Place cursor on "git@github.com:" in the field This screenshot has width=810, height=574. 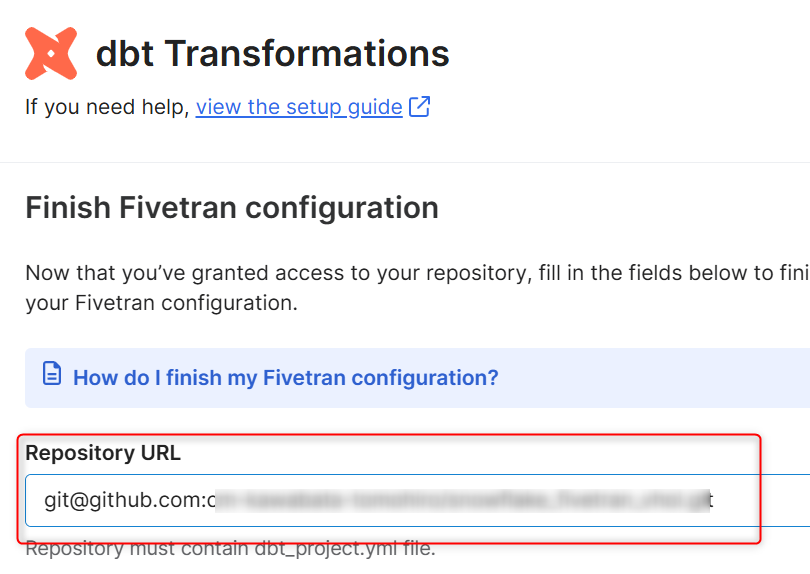pyautogui.click(x=130, y=500)
